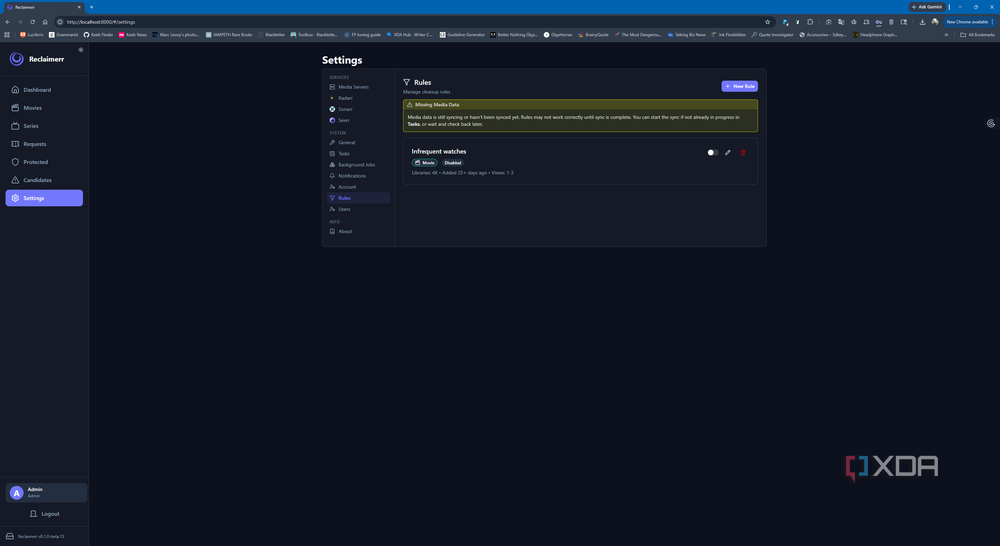1000x546 pixels.
Task: Select Settings in main sidebar
Action: [44, 198]
